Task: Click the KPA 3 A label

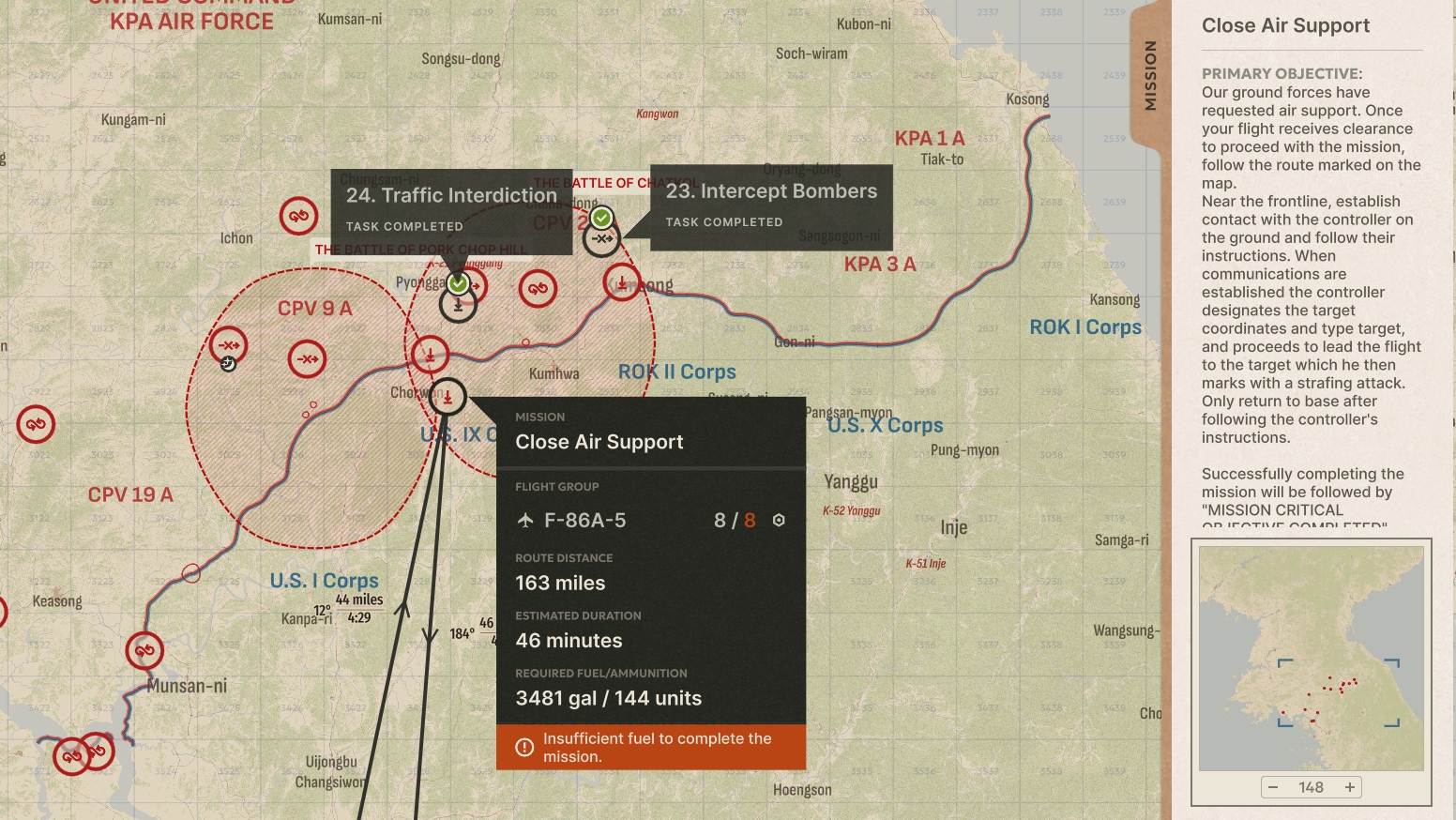Action: [x=880, y=265]
